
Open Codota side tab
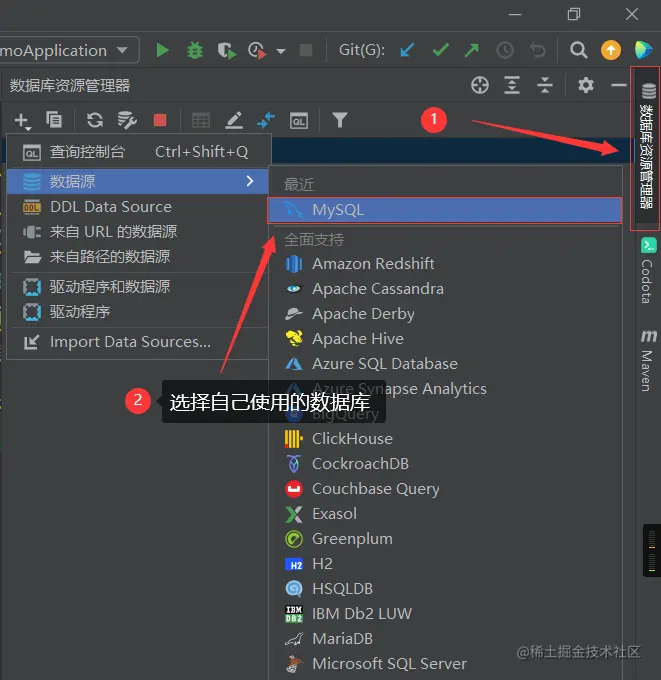click(648, 271)
